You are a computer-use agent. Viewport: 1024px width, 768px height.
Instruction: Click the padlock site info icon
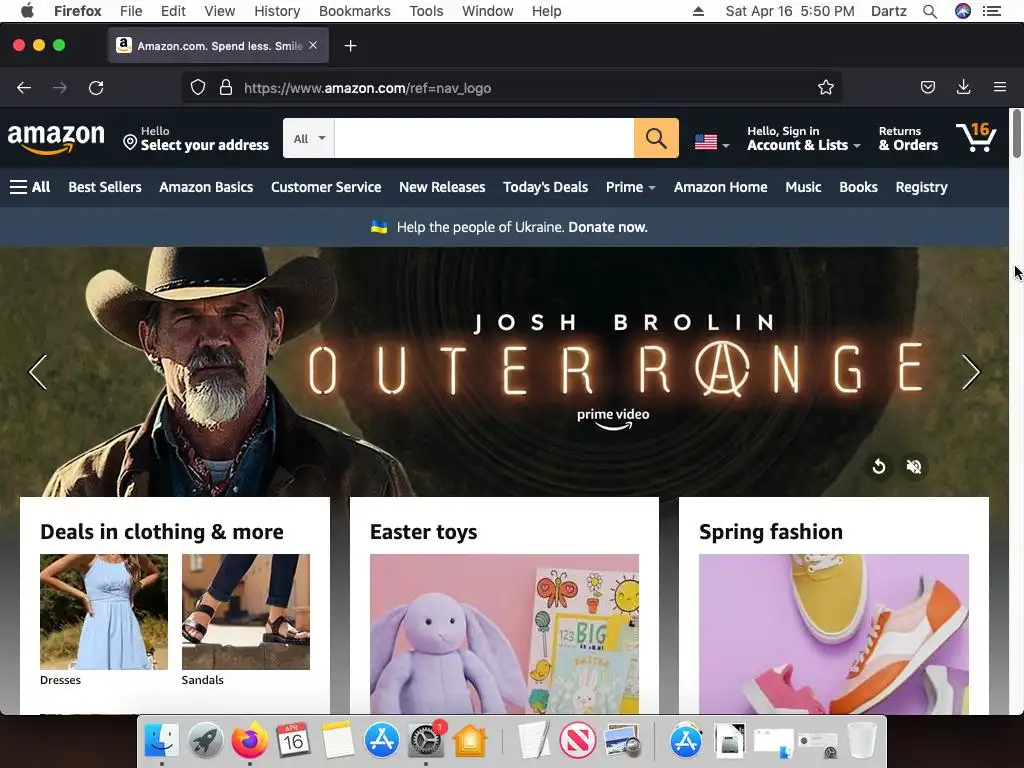[x=226, y=88]
